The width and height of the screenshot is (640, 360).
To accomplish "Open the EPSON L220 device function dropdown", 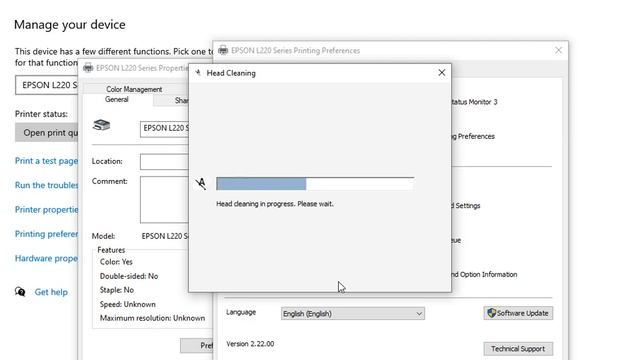I will pos(47,85).
